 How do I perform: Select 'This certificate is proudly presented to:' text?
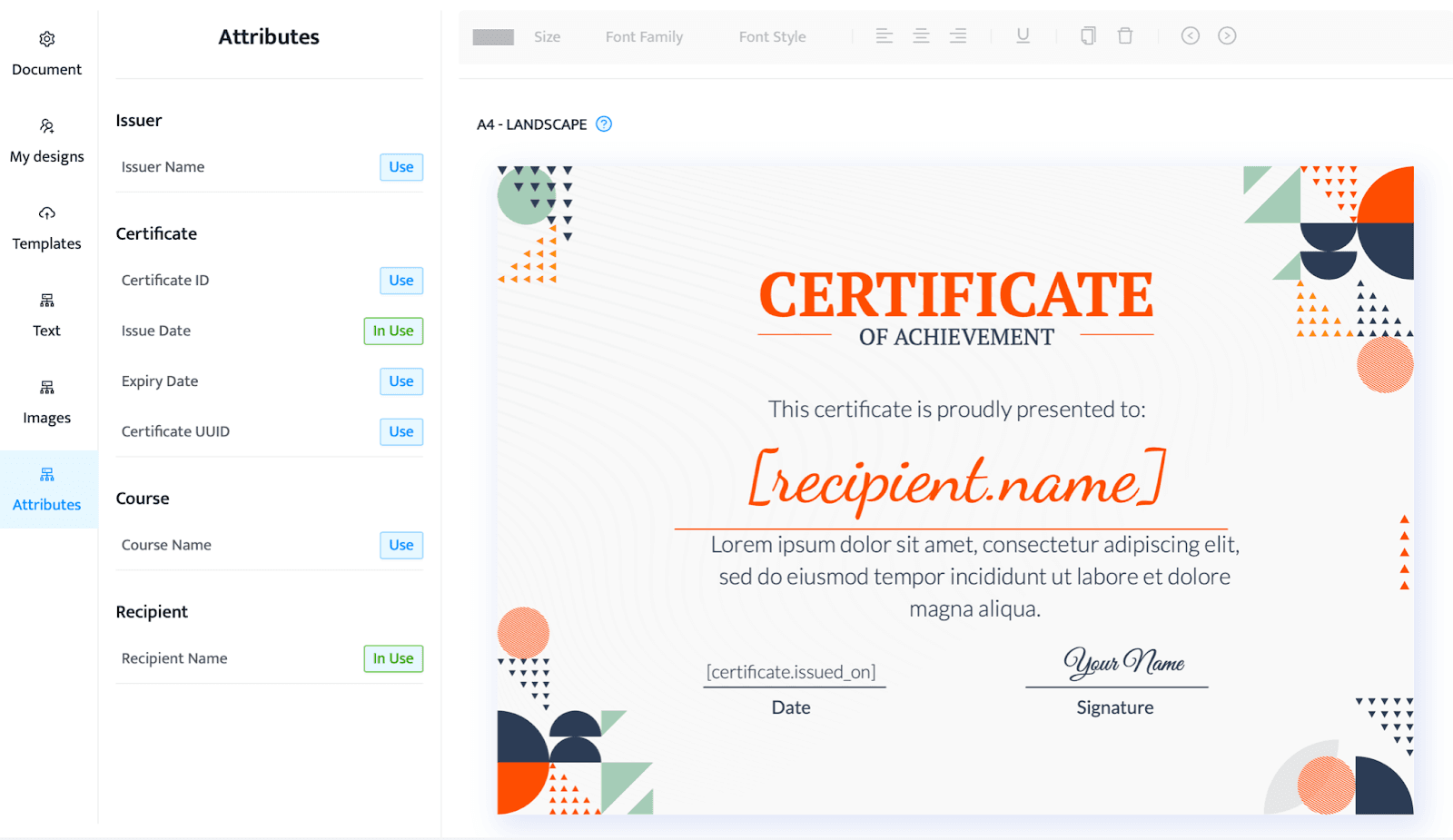(x=957, y=410)
